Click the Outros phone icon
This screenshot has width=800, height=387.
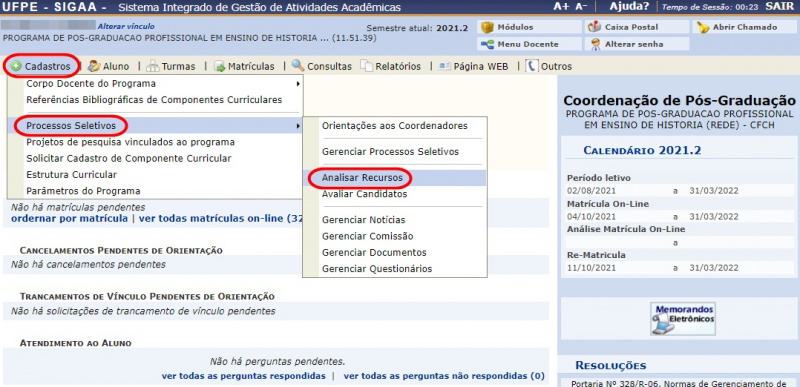532,66
